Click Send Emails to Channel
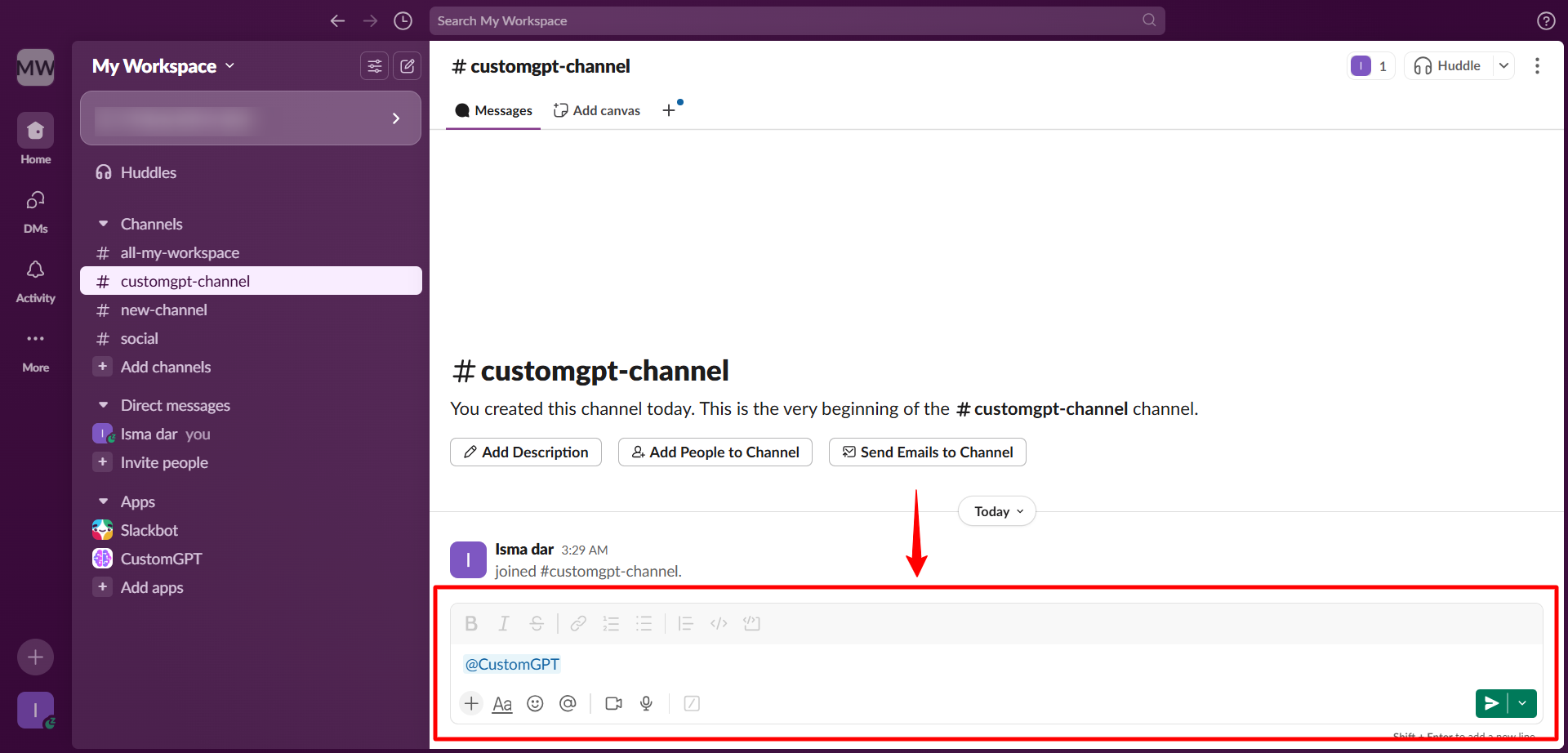Image resolution: width=1568 pixels, height=753 pixels. coord(928,452)
